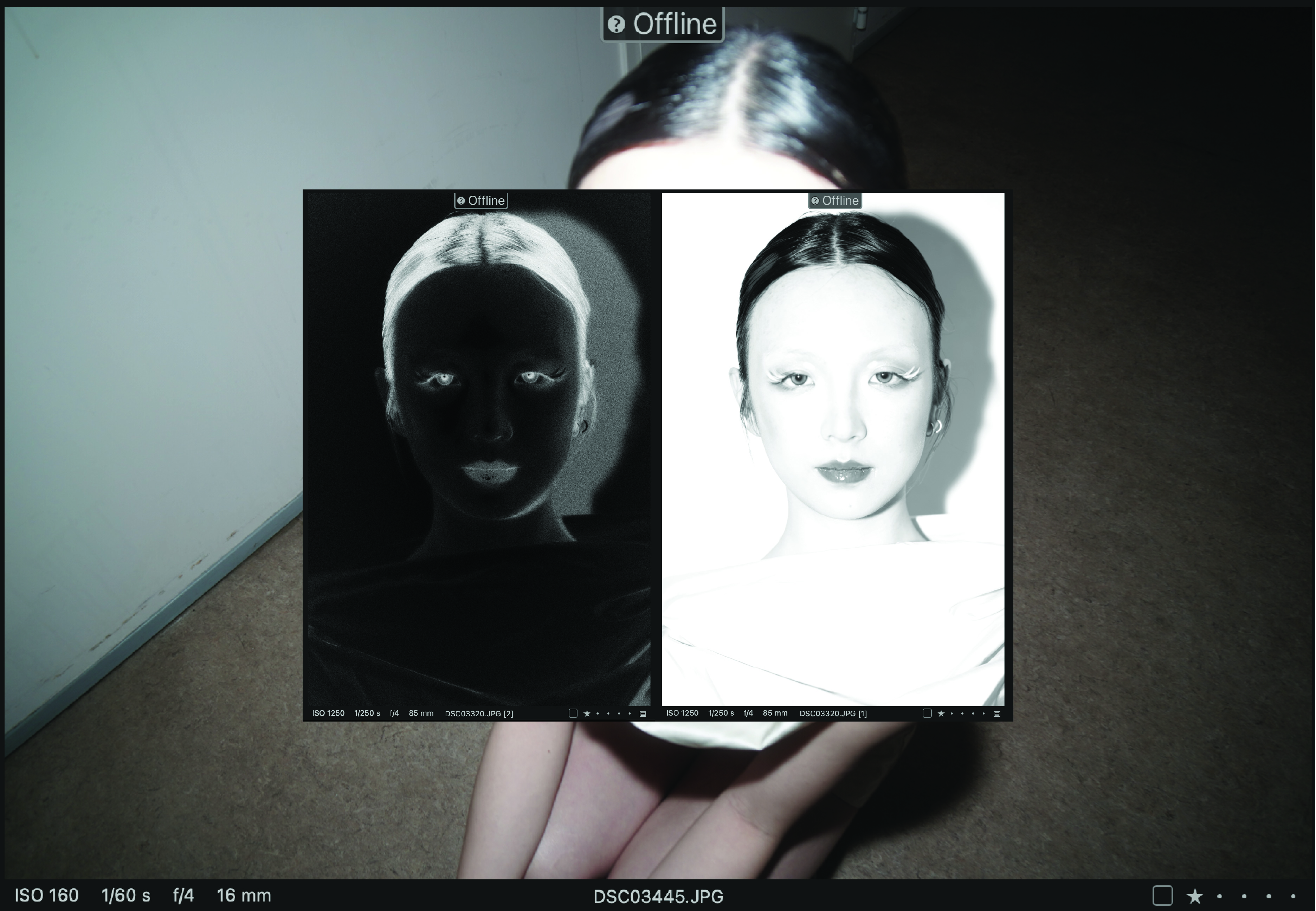Viewport: 1316px width, 911px height.
Task: Click 85 mm under the white portrait
Action: tap(775, 713)
